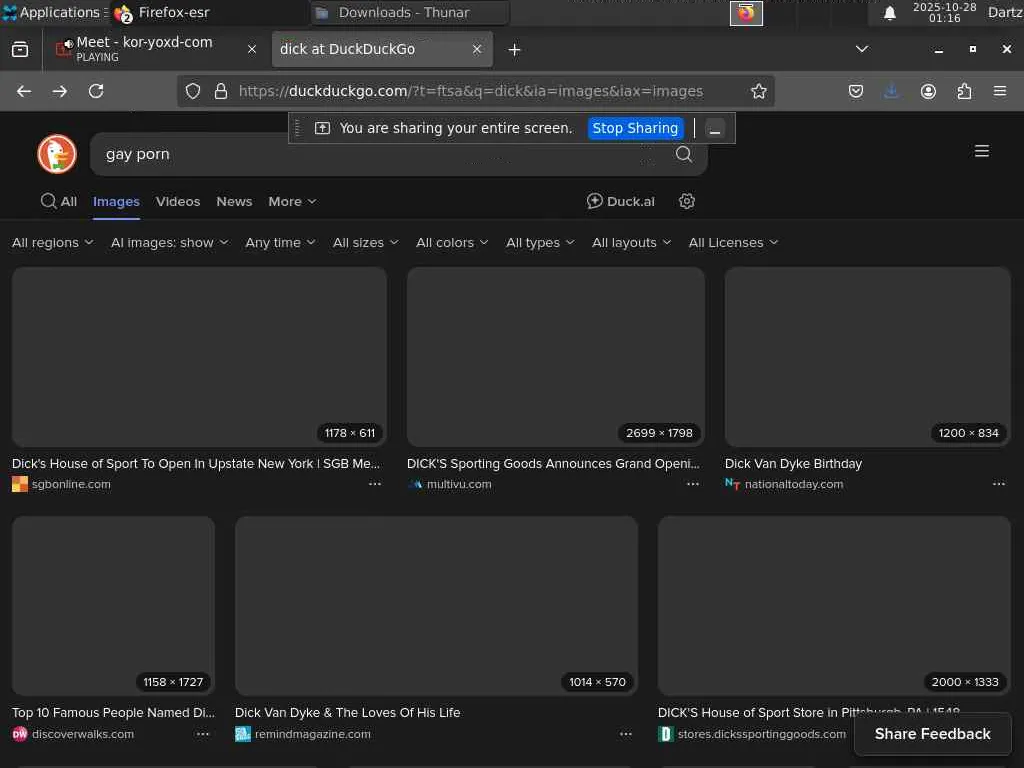The image size is (1024, 768).
Task: Switch to the All results tab
Action: pyautogui.click(x=59, y=201)
